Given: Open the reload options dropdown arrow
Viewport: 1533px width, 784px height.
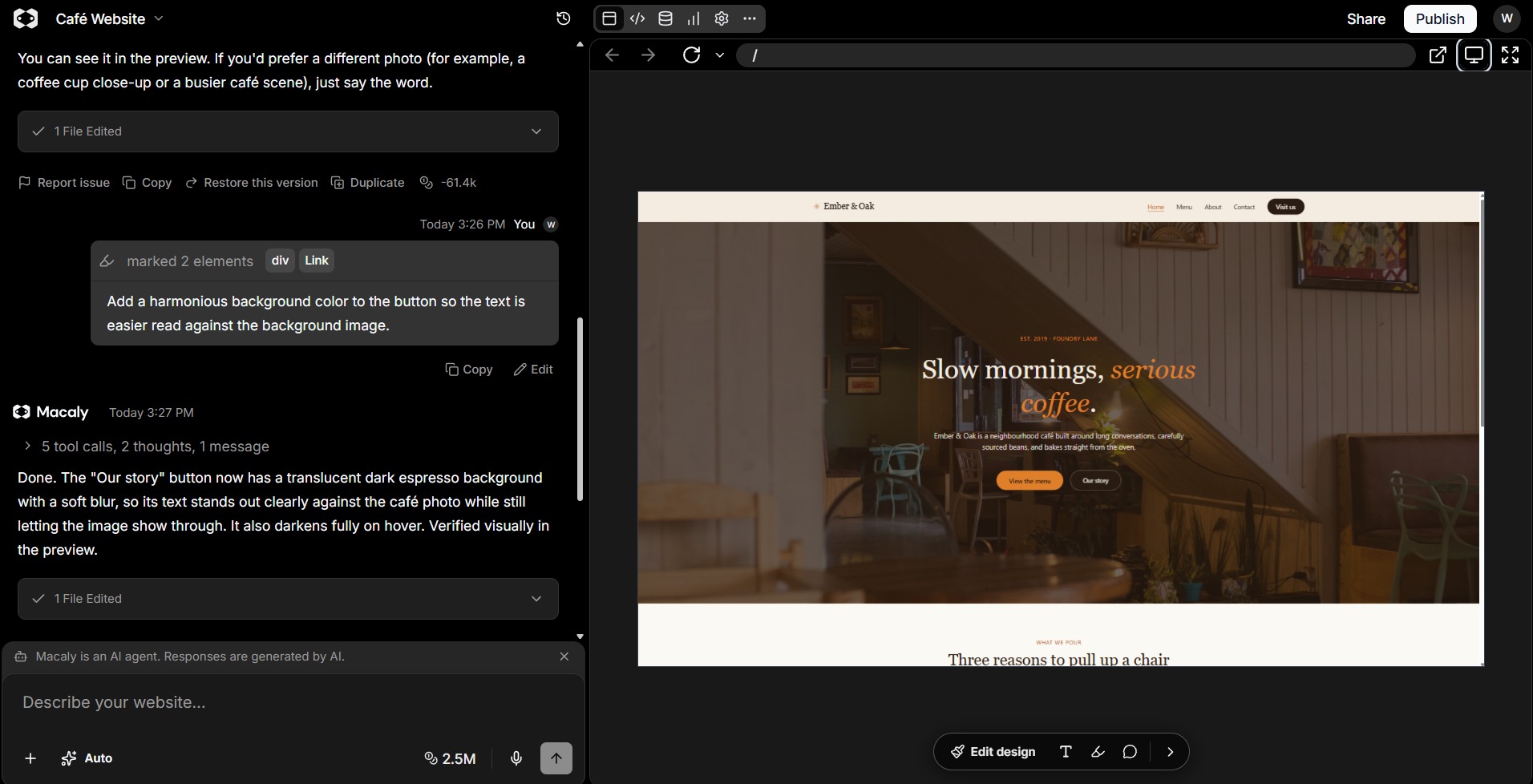Looking at the screenshot, I should (x=720, y=55).
